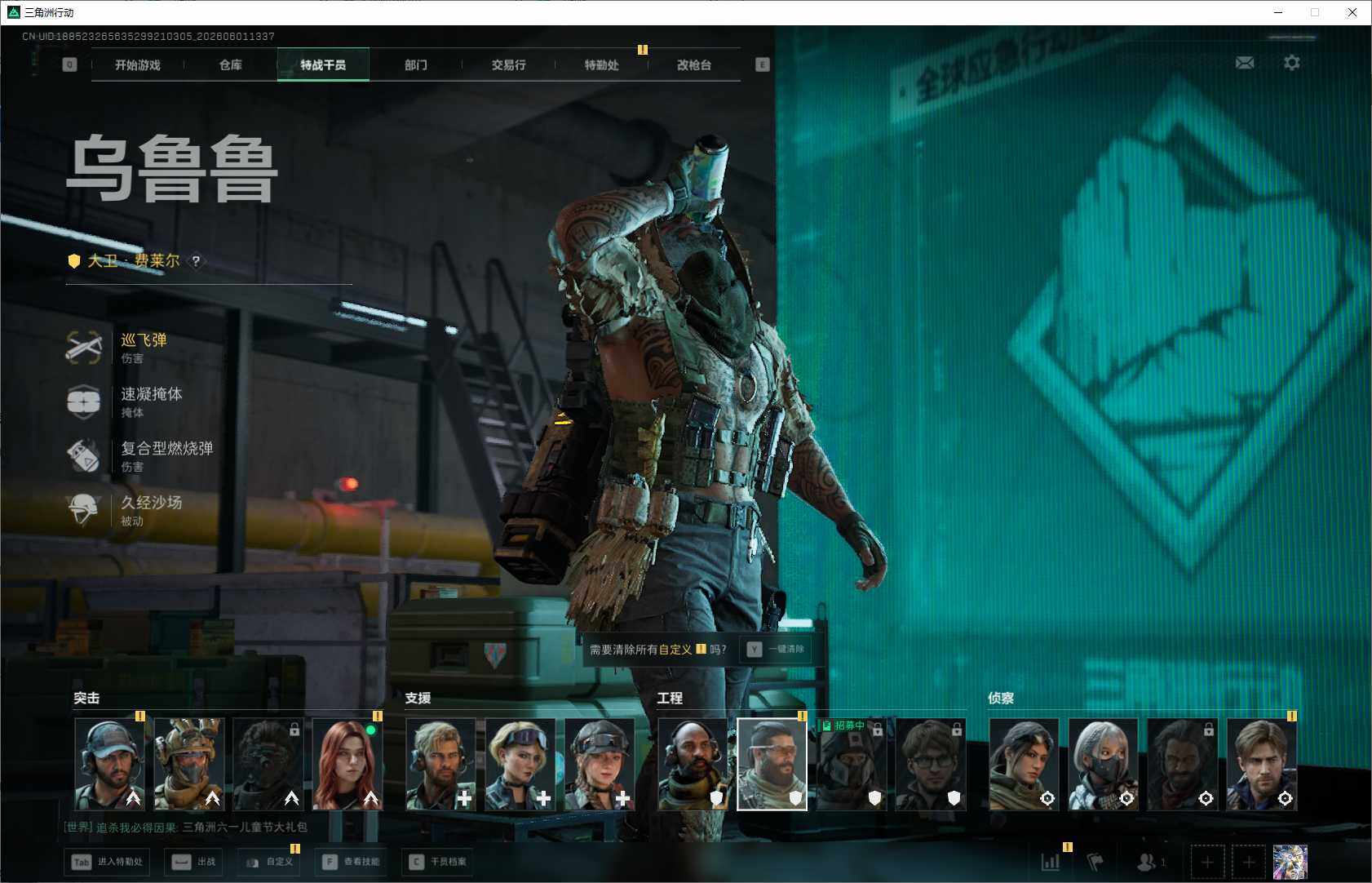
Task: Click the question mark beside 大卫·费莱尔
Action: (x=196, y=261)
